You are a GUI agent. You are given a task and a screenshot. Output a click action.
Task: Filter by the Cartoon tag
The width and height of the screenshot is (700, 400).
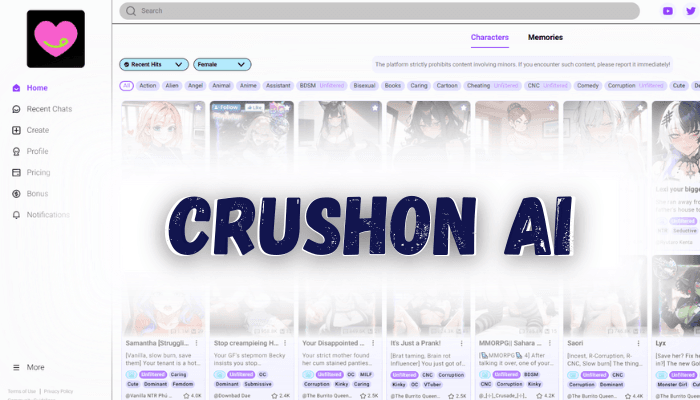pos(447,86)
